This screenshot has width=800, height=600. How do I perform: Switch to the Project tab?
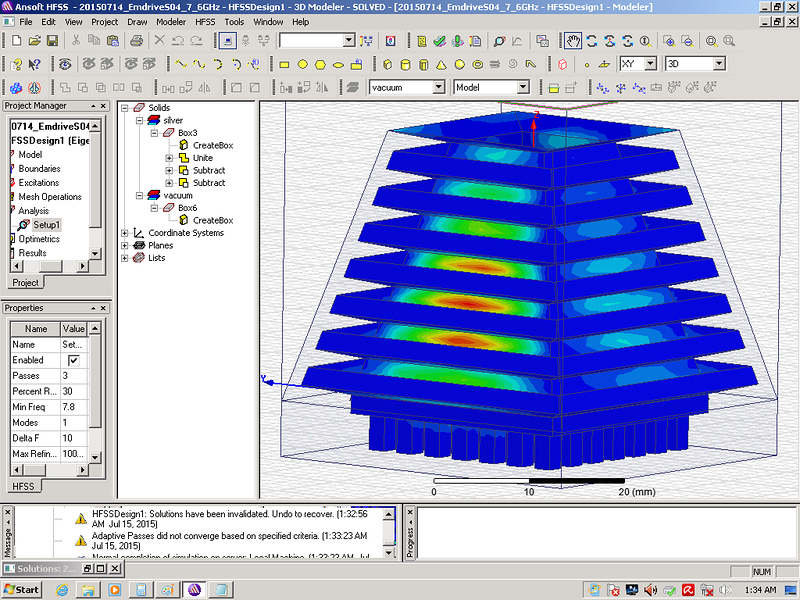(x=25, y=283)
